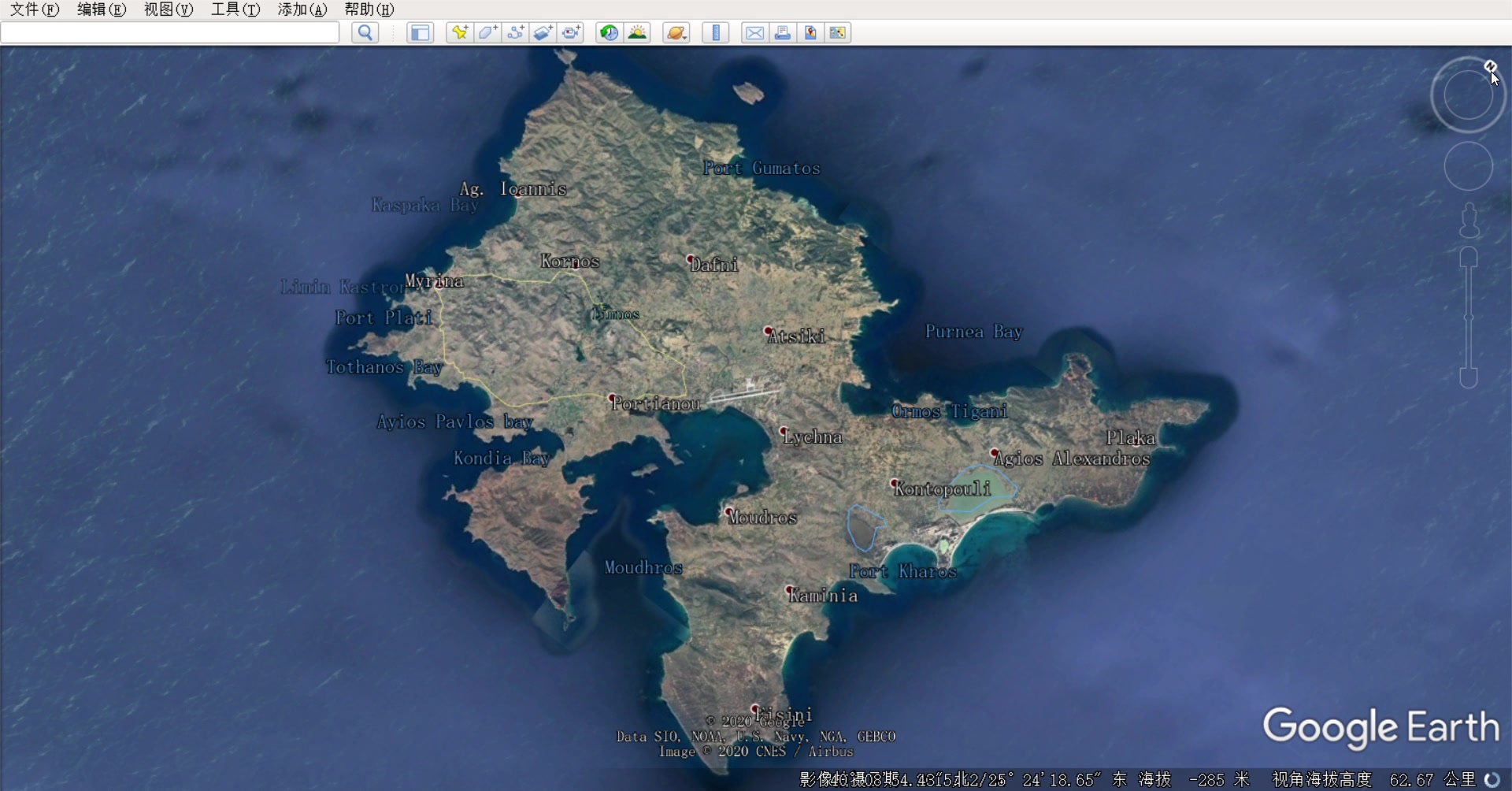Save the current image
Image resolution: width=1512 pixels, height=791 pixels.
point(810,32)
